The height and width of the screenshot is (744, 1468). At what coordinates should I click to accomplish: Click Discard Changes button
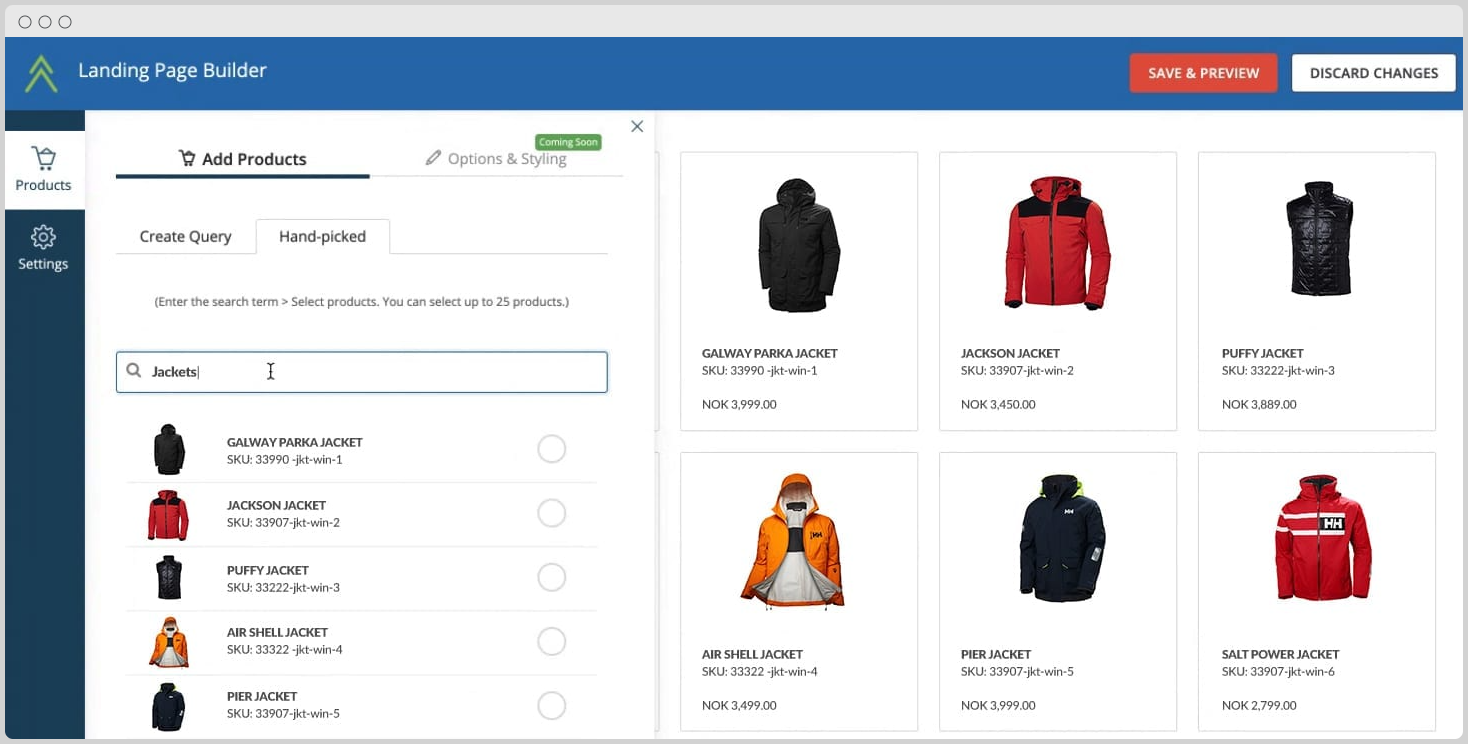tap(1374, 73)
